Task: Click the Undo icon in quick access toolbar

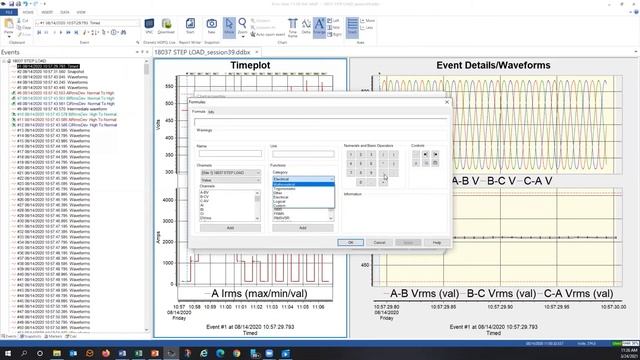Action: click(26, 4)
